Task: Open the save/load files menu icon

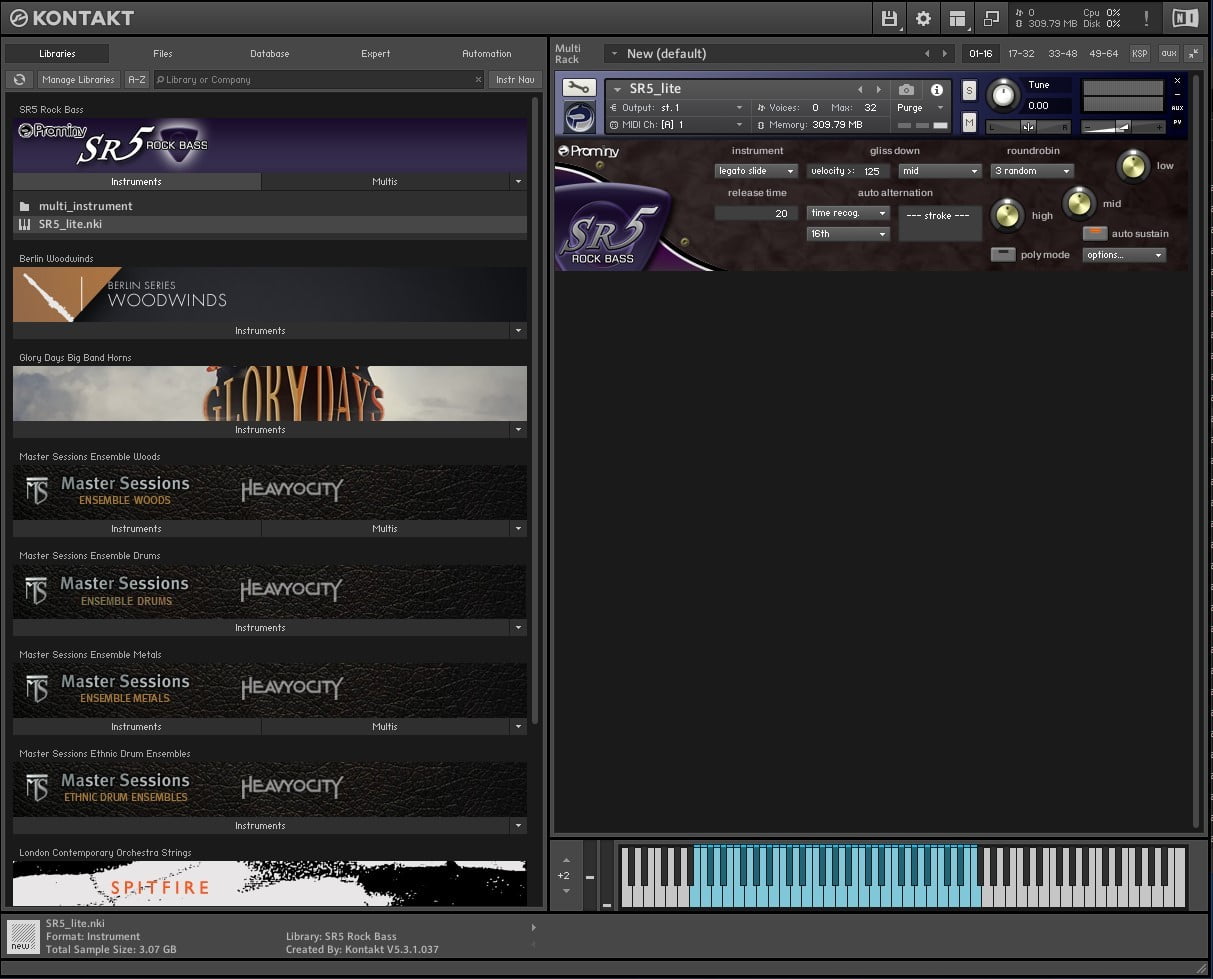Action: tap(889, 18)
